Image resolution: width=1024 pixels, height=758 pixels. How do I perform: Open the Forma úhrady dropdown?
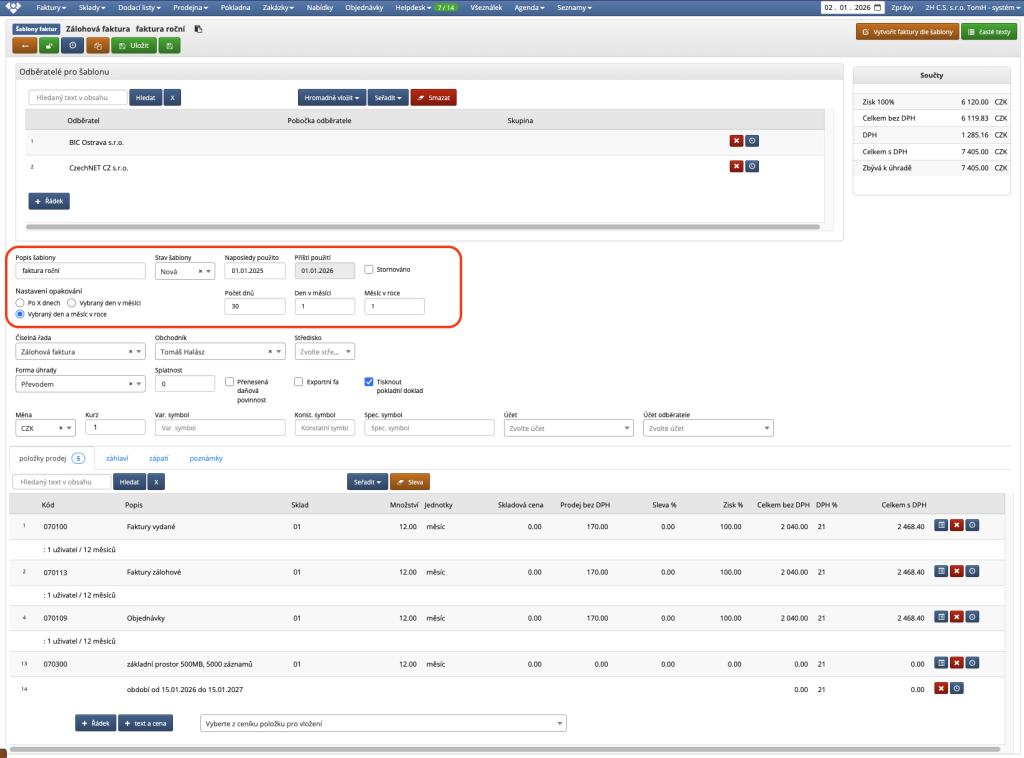80,384
